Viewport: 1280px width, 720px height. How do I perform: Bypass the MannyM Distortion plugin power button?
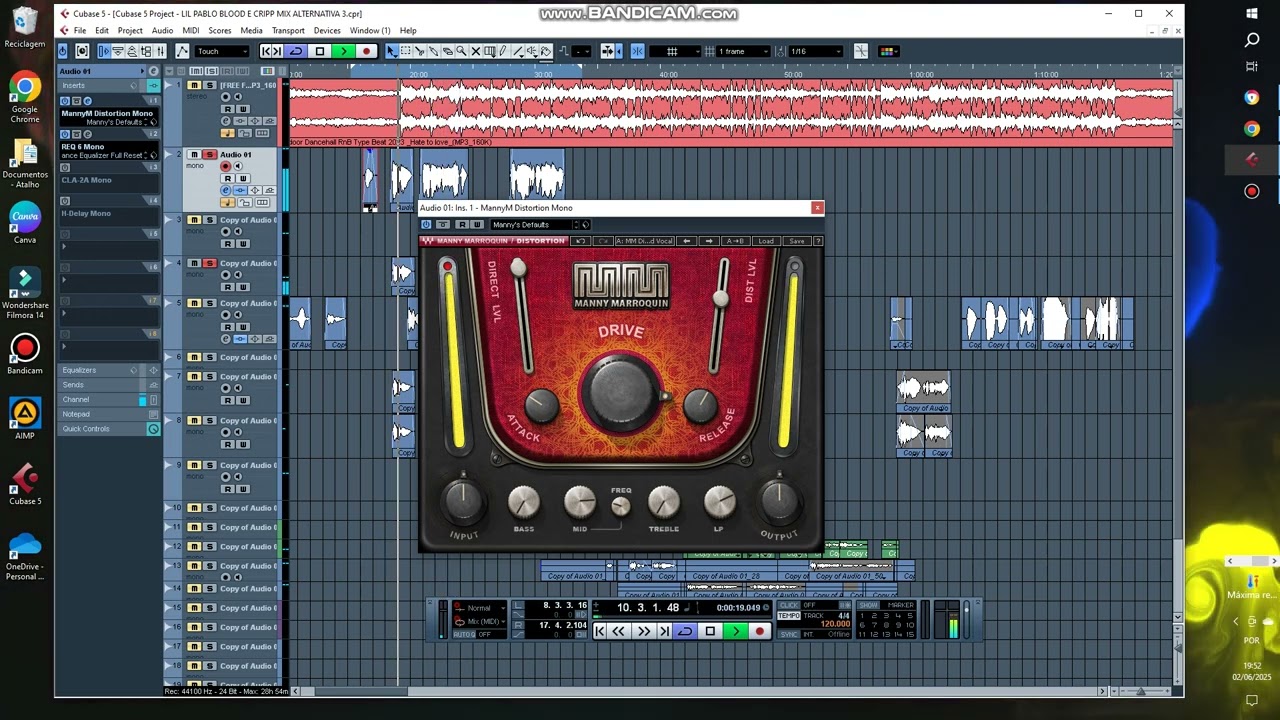click(426, 225)
